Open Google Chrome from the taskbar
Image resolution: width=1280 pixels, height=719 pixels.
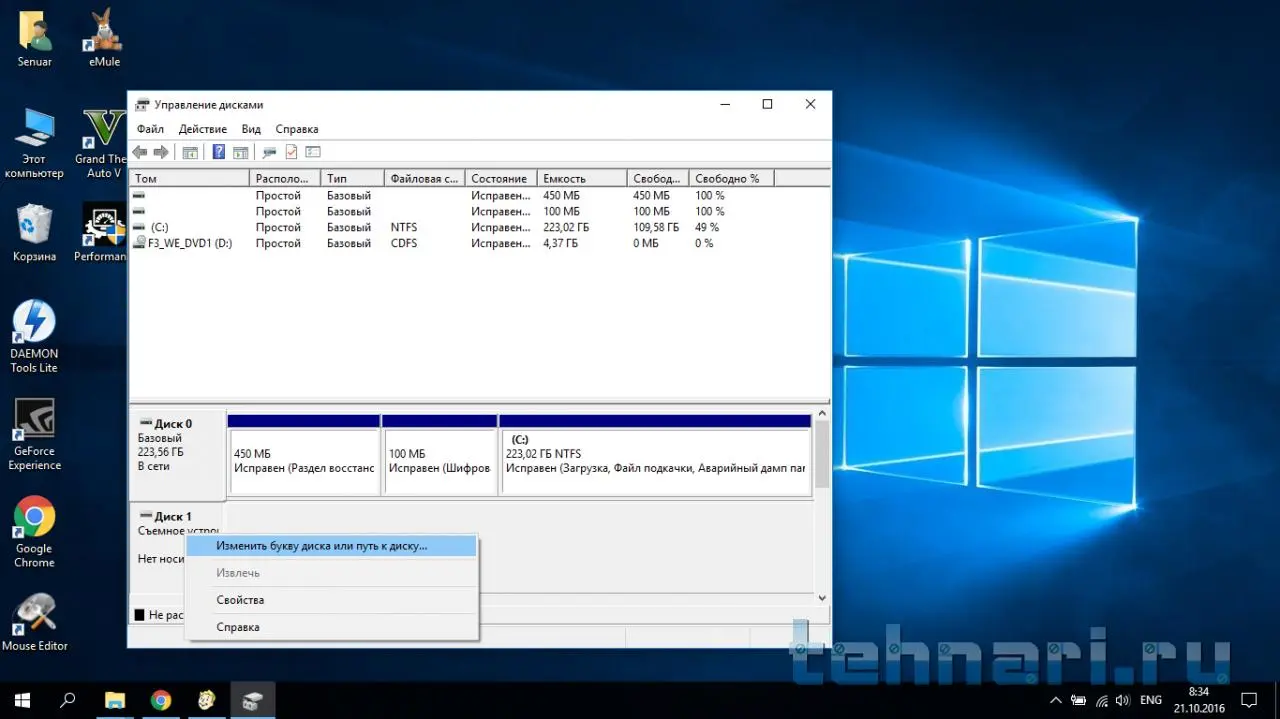point(161,700)
